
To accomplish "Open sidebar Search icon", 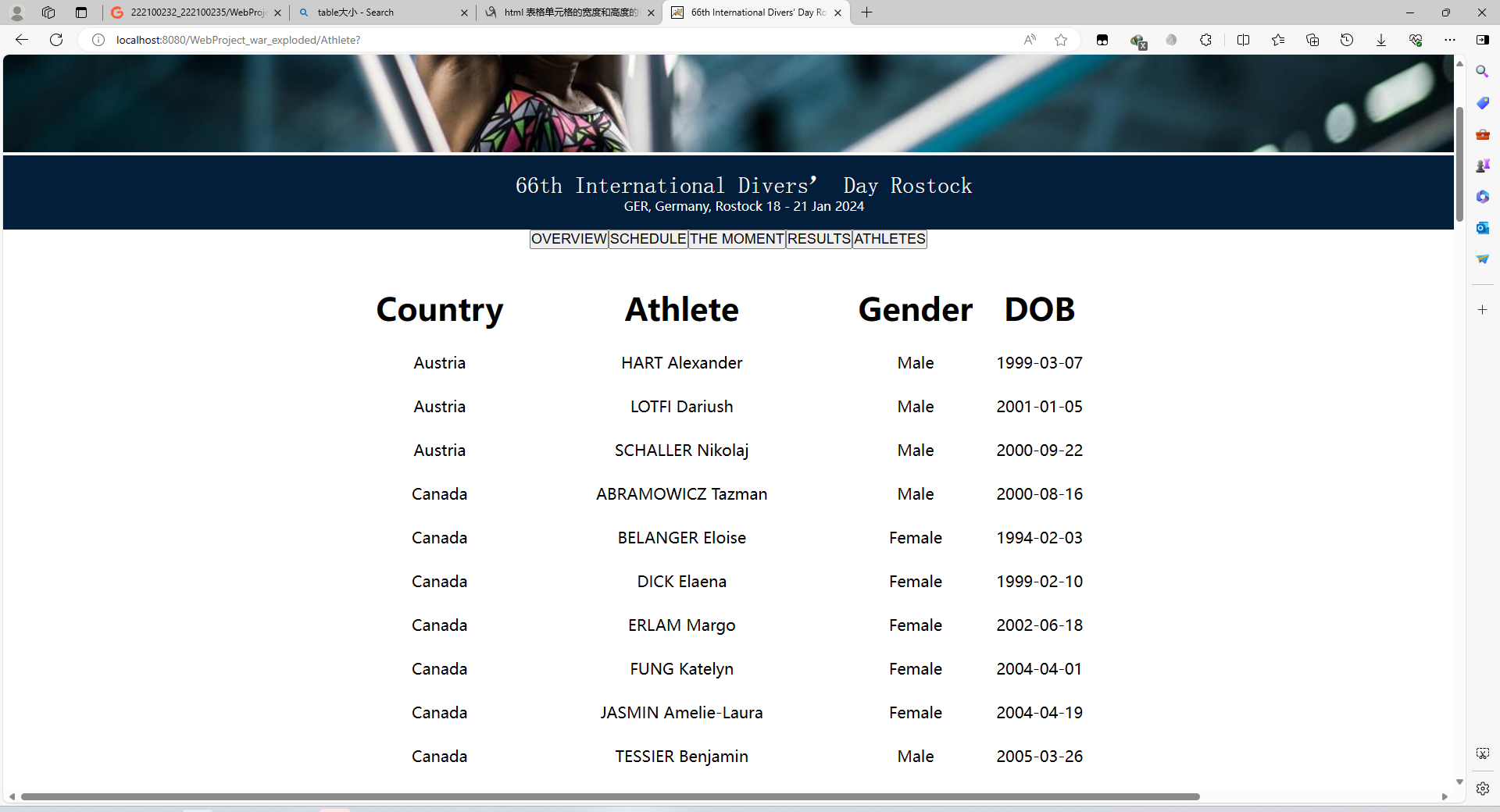I will 1483,72.
